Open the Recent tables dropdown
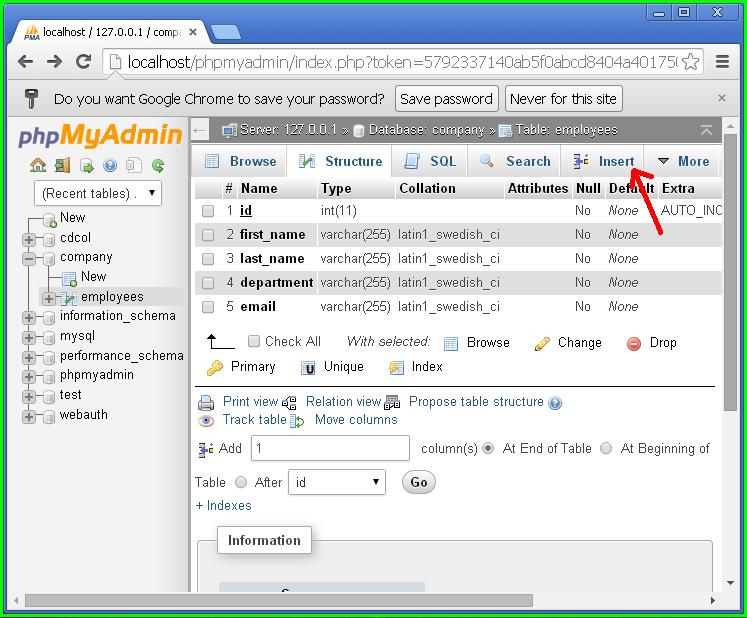Viewport: 747px width, 618px height. 98,193
